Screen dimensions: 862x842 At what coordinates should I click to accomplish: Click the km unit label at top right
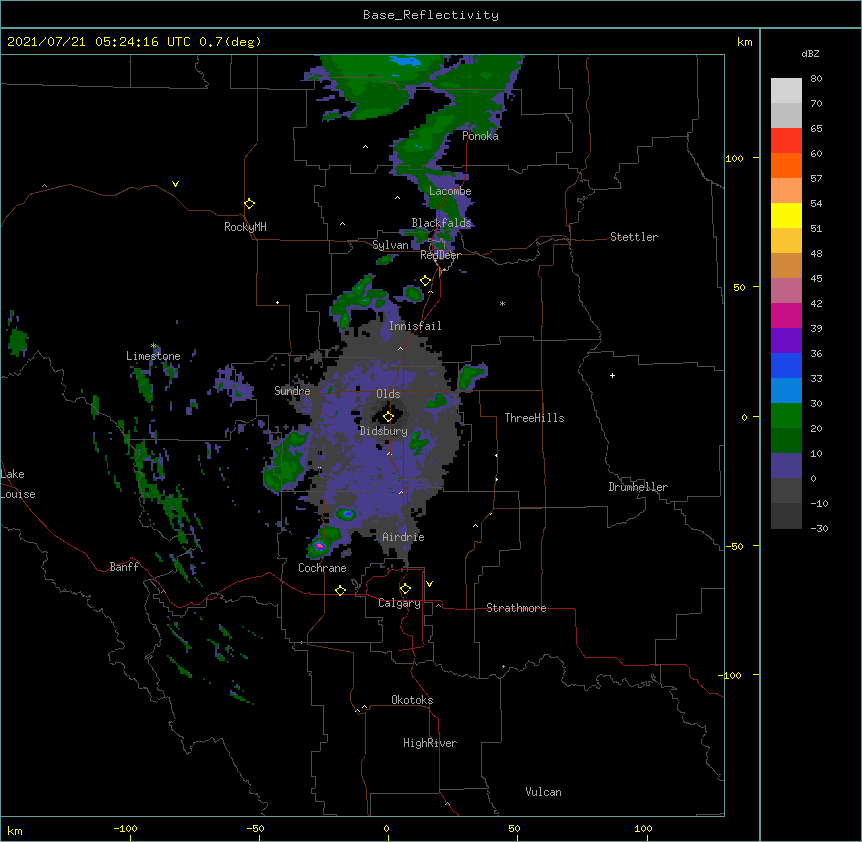coord(745,42)
